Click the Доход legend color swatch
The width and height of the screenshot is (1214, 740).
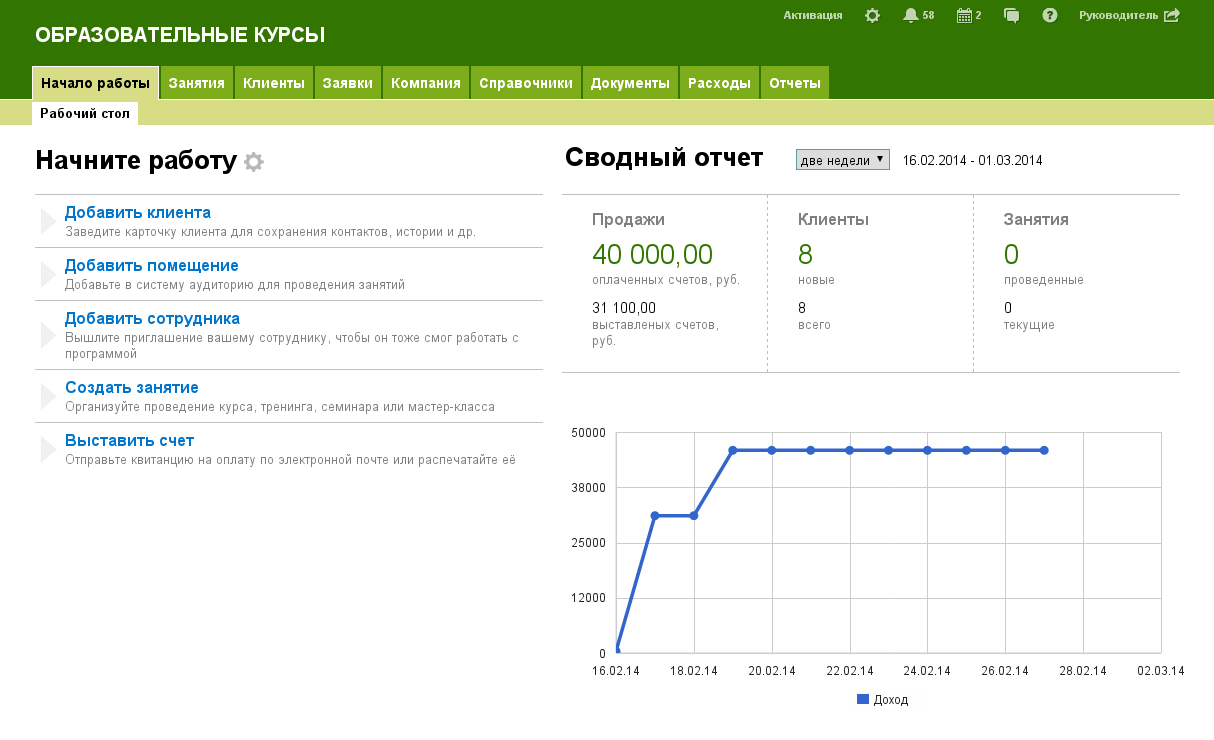click(862, 699)
